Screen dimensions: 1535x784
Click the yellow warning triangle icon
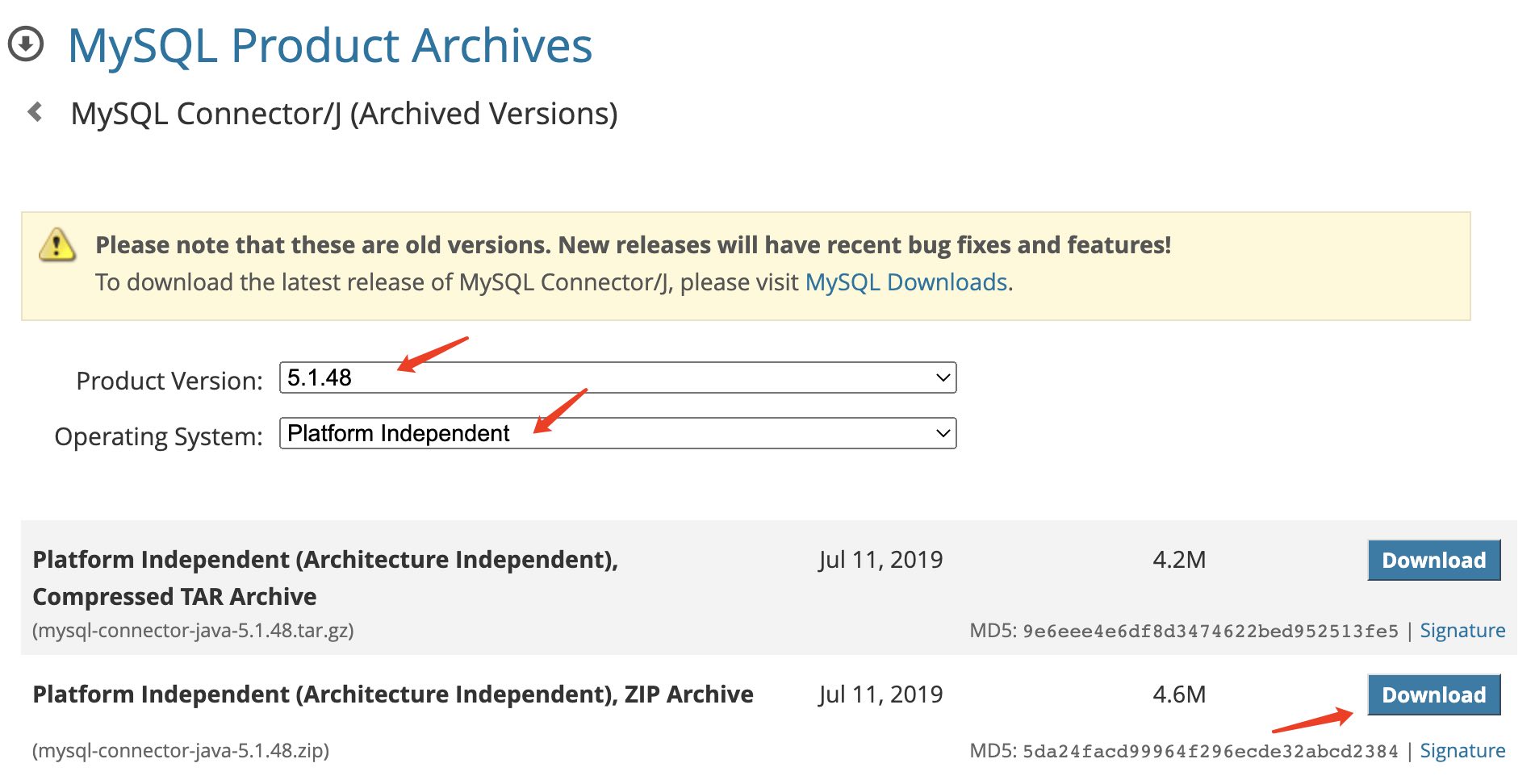pyautogui.click(x=57, y=244)
